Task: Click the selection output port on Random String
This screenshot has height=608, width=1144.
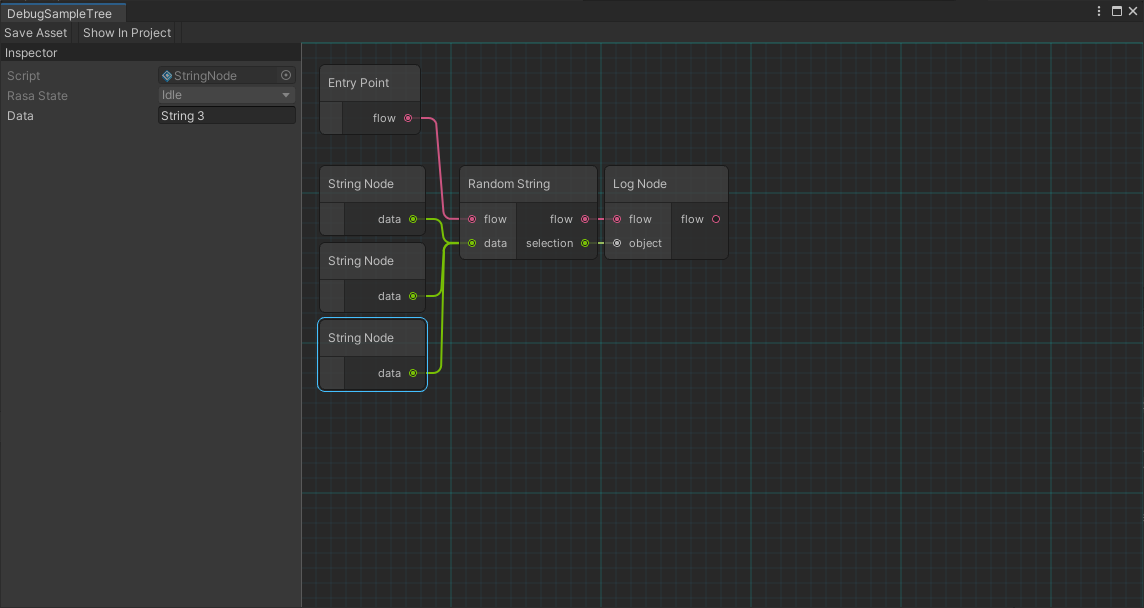Action: click(586, 243)
